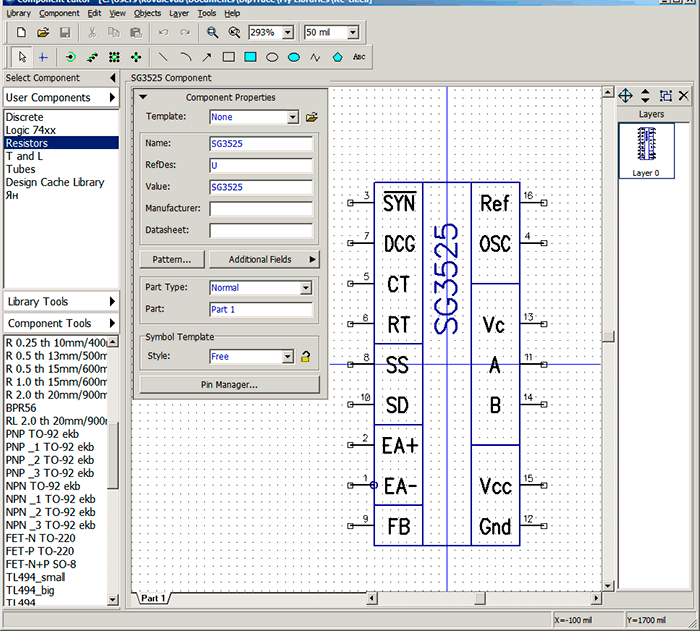
Task: Open the Layer menu
Action: 179,13
